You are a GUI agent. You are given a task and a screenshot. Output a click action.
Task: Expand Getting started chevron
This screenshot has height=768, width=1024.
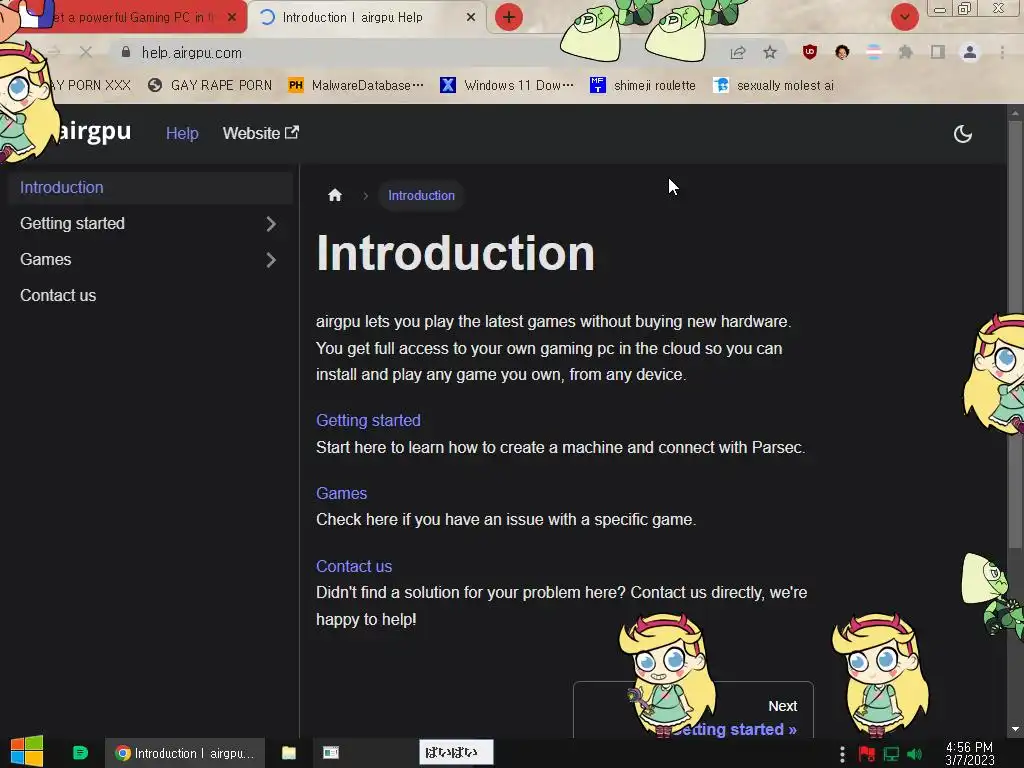point(271,224)
